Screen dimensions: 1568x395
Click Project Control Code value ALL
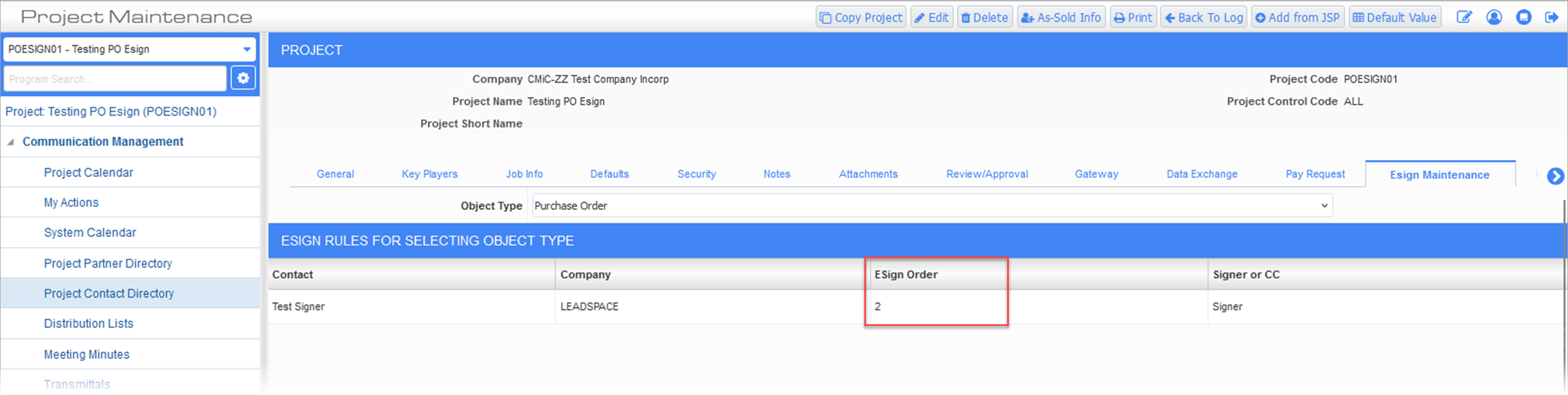click(x=1353, y=101)
